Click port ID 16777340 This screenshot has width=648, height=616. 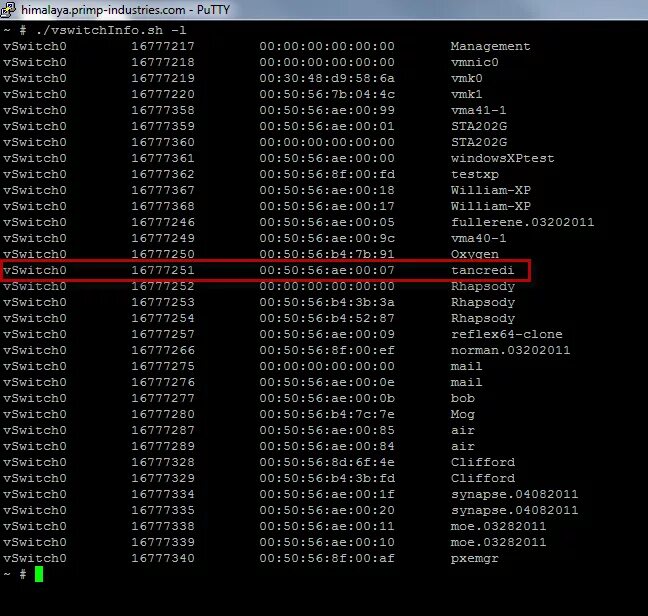click(163, 559)
